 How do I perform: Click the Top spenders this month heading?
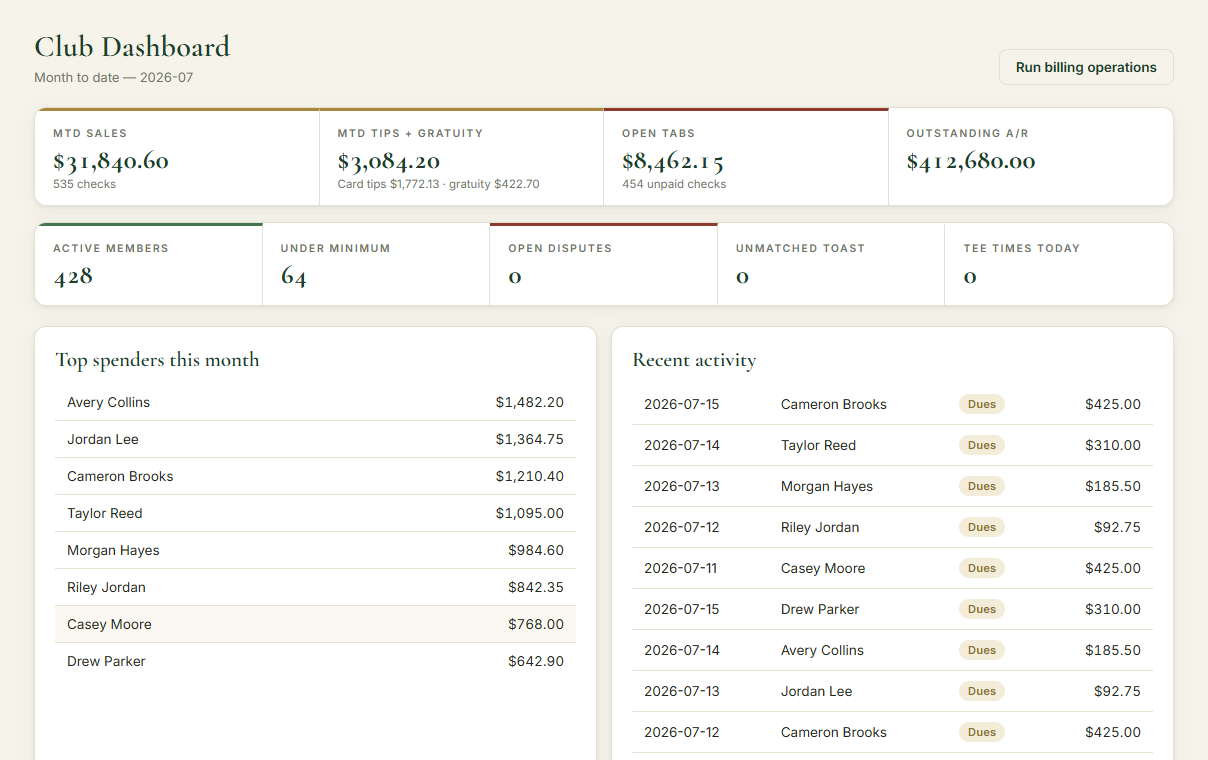click(157, 360)
